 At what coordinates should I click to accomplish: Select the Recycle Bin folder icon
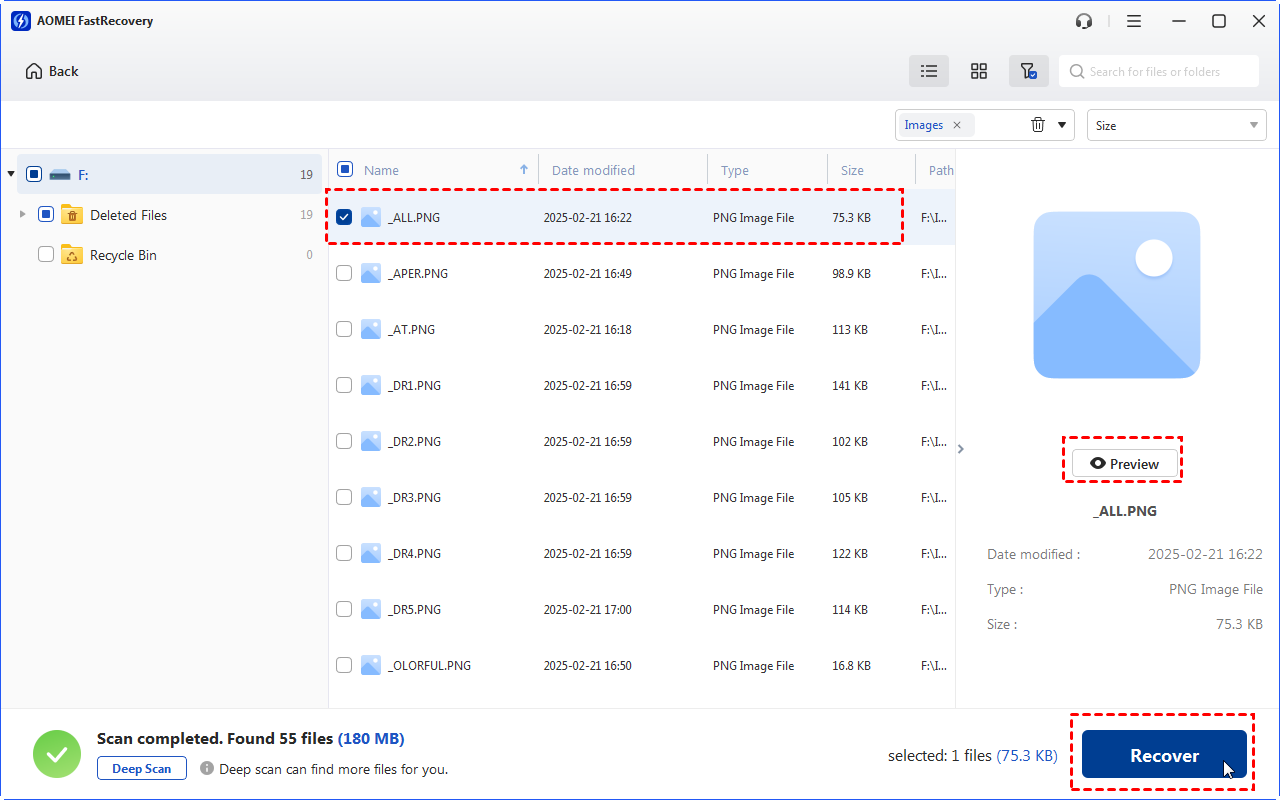(72, 254)
